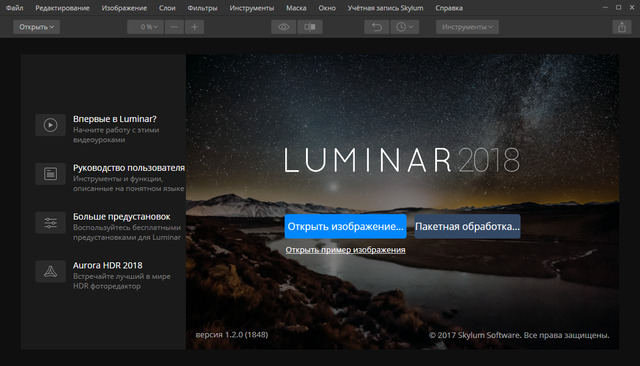640x366 pixels.
Task: Expand the Открыть dropdown in toolbar
Action: 37,27
